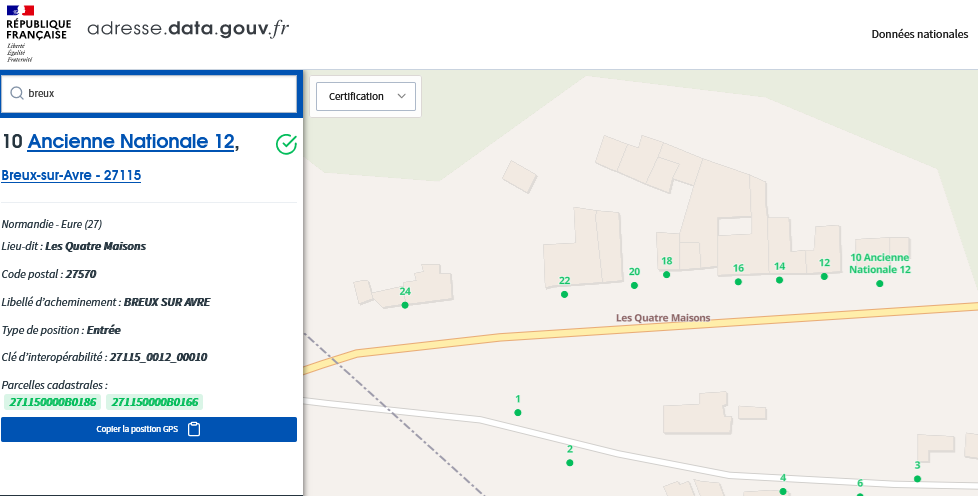Select address point 1 on map

pyautogui.click(x=518, y=412)
